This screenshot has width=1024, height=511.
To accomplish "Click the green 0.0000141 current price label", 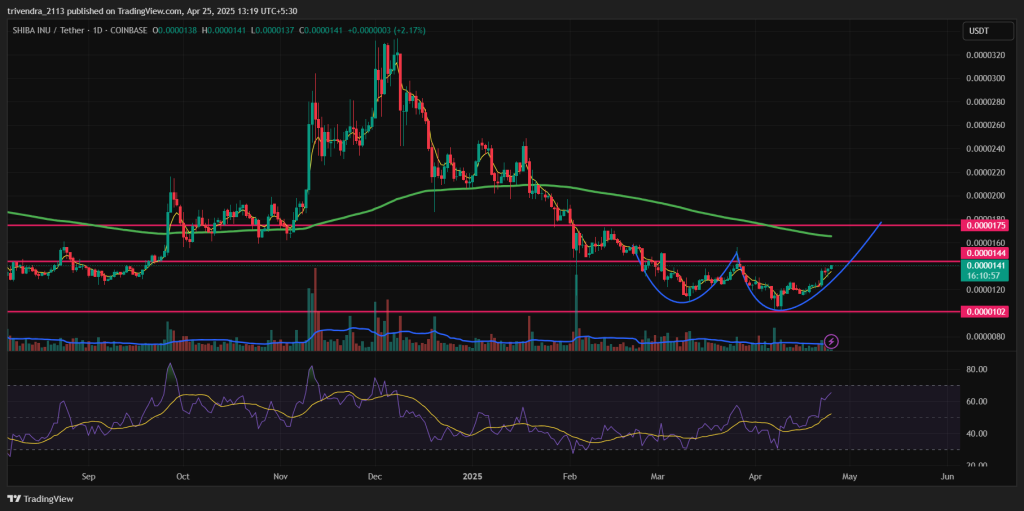I will (985, 265).
